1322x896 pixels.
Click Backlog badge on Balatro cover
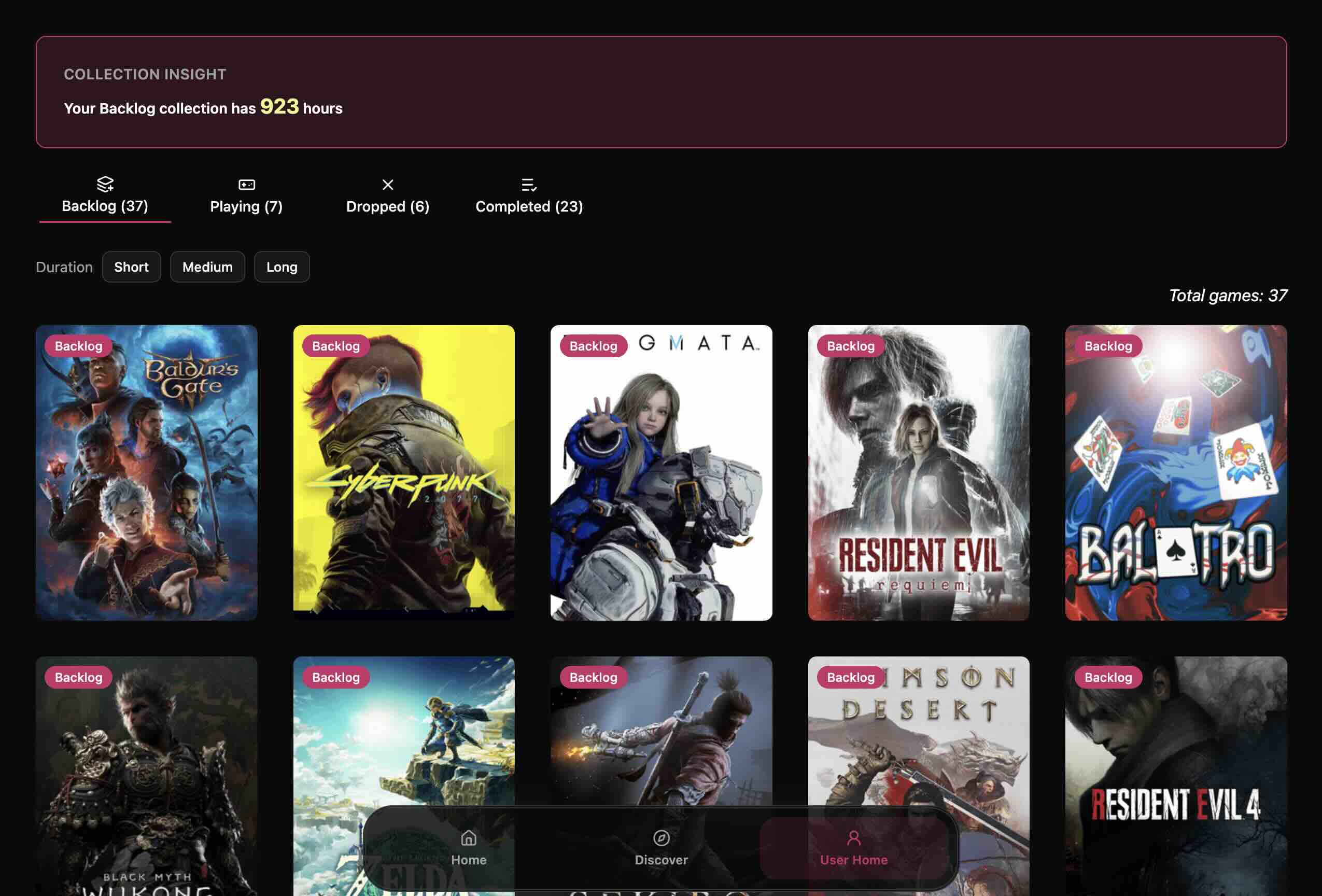pyautogui.click(x=1108, y=346)
